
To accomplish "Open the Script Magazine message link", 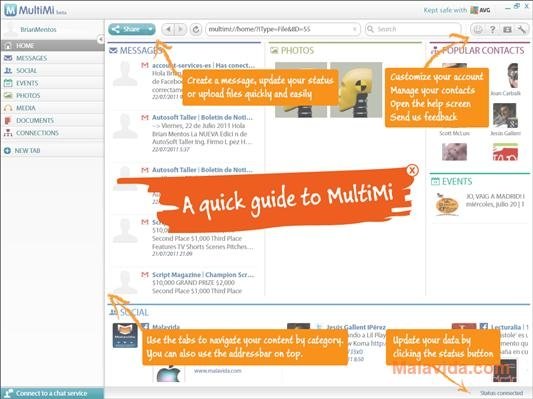I will (x=203, y=275).
